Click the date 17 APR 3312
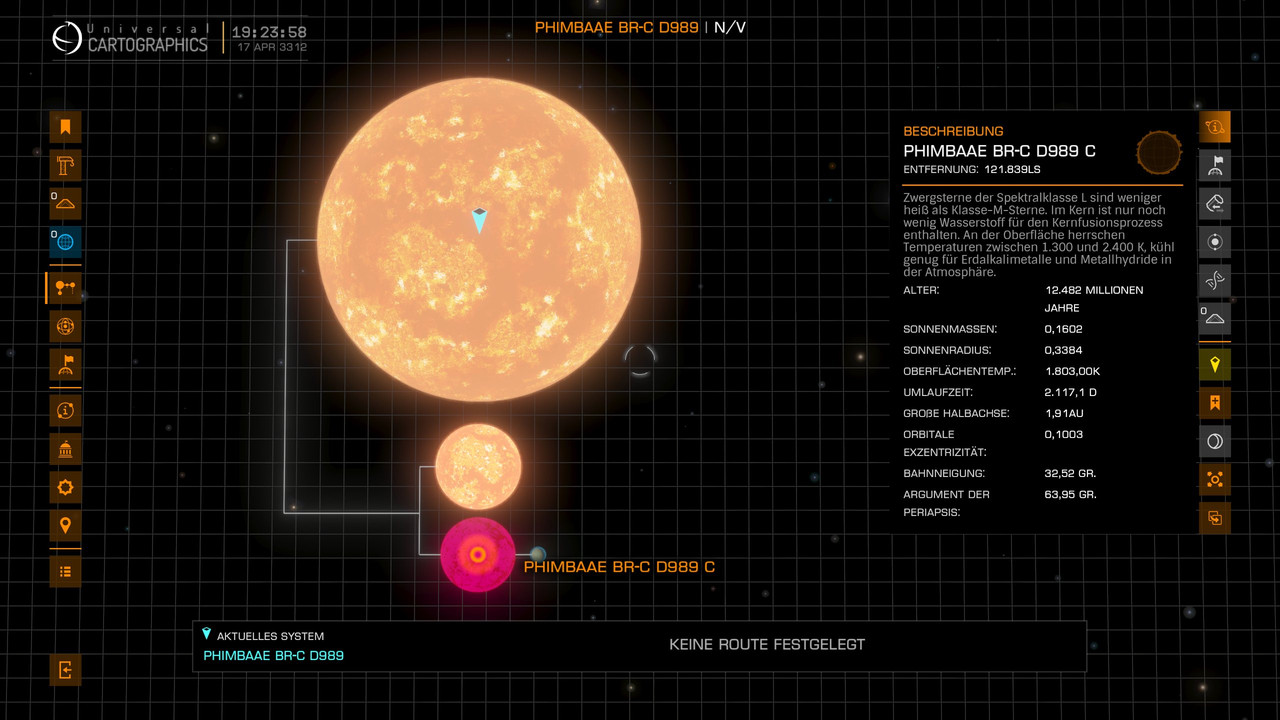The height and width of the screenshot is (720, 1280). (x=272, y=47)
